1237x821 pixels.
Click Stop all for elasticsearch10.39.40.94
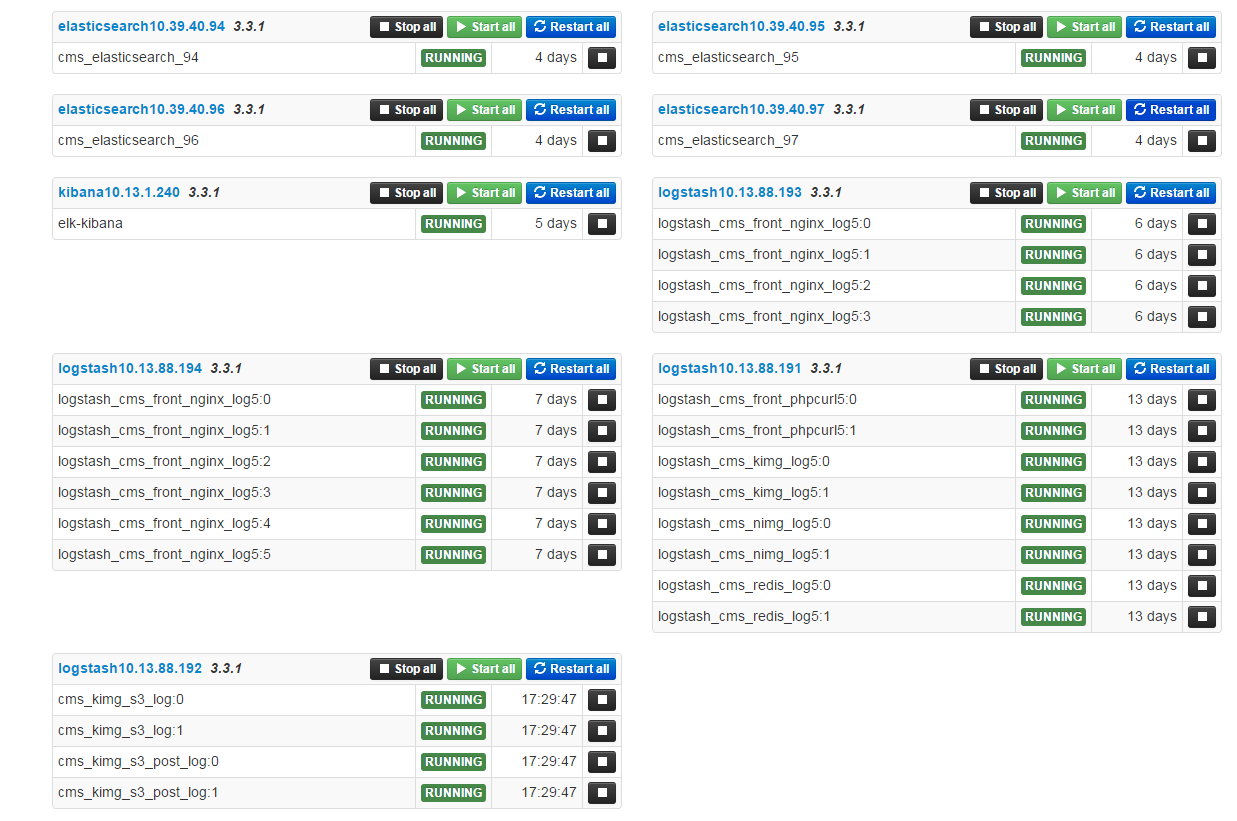[x=406, y=27]
